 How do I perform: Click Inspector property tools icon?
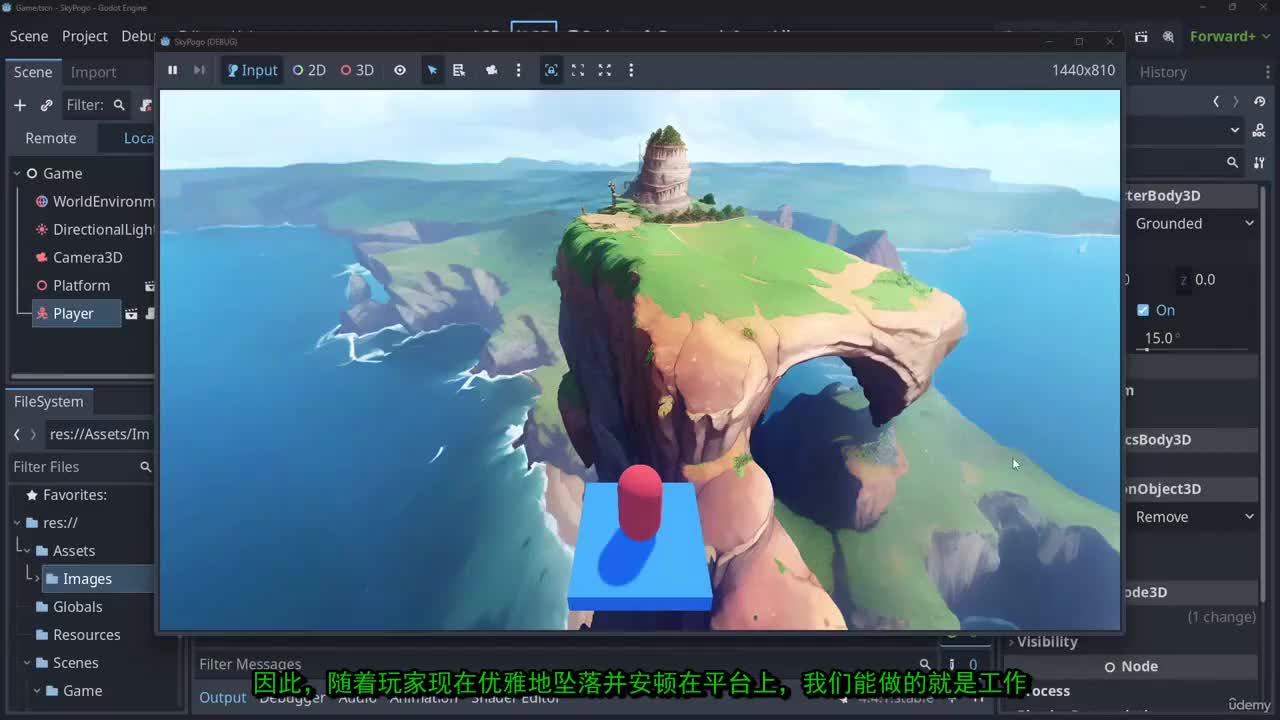(x=1259, y=162)
